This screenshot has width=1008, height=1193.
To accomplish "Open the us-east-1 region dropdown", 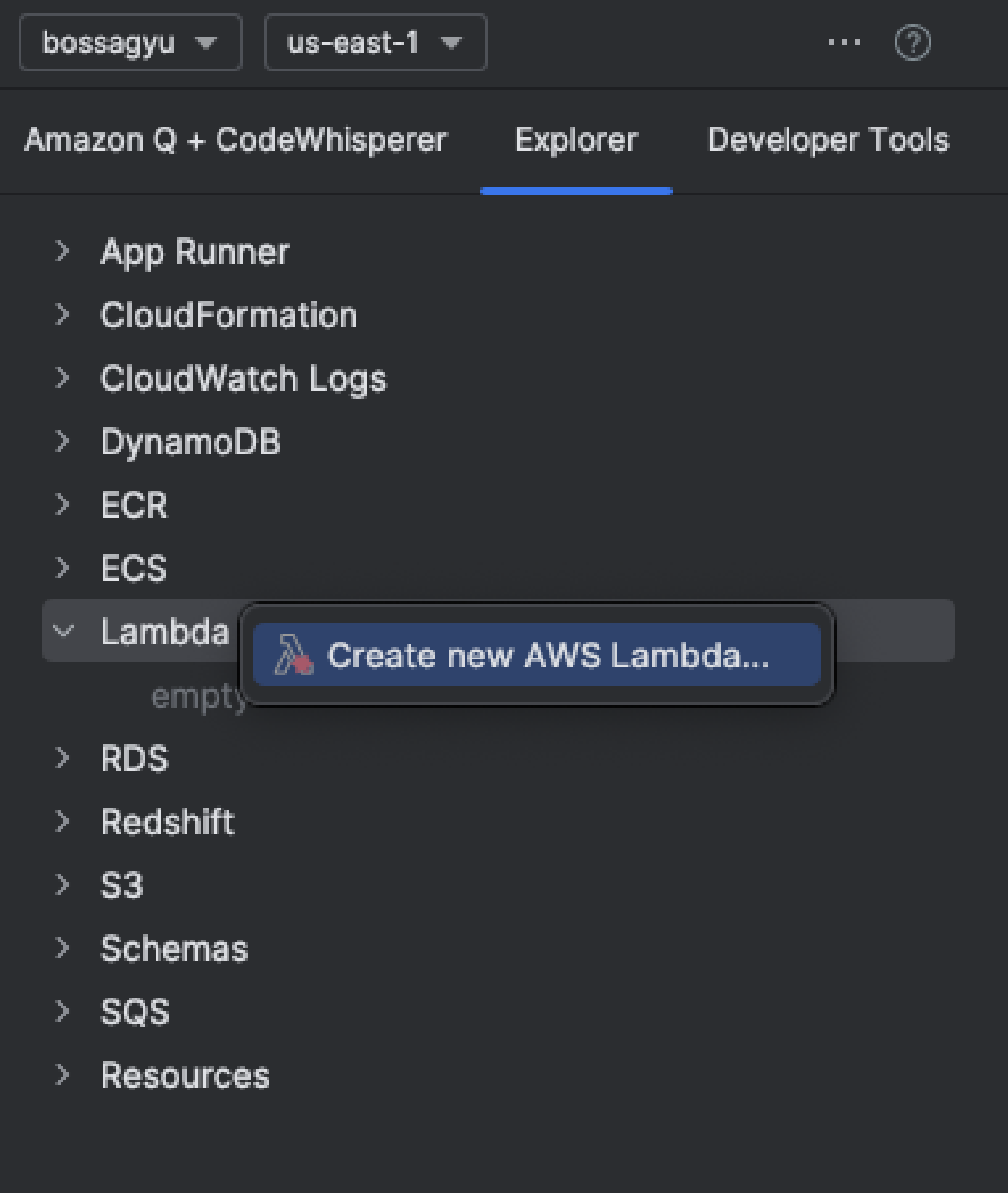I will (x=375, y=43).
